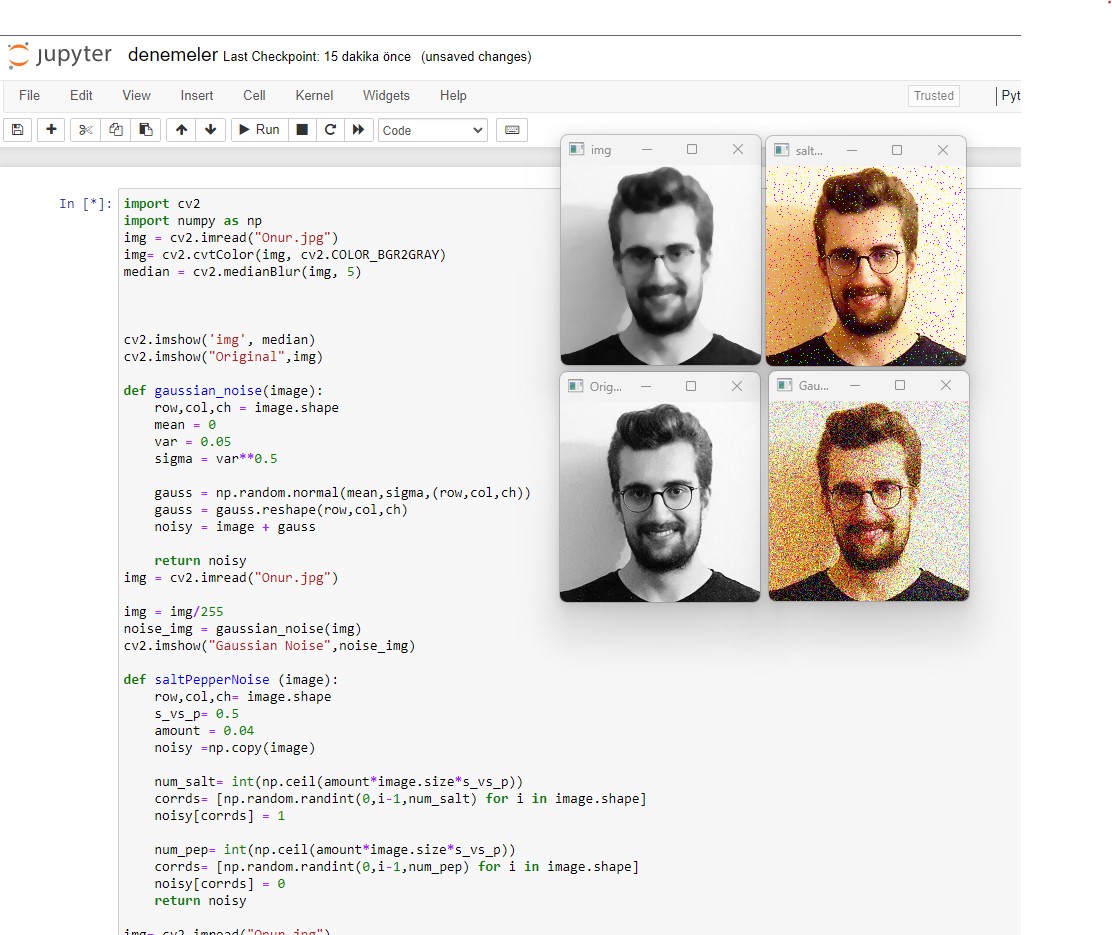Restart the kernel icon
The height and width of the screenshot is (935, 1112).
[330, 130]
